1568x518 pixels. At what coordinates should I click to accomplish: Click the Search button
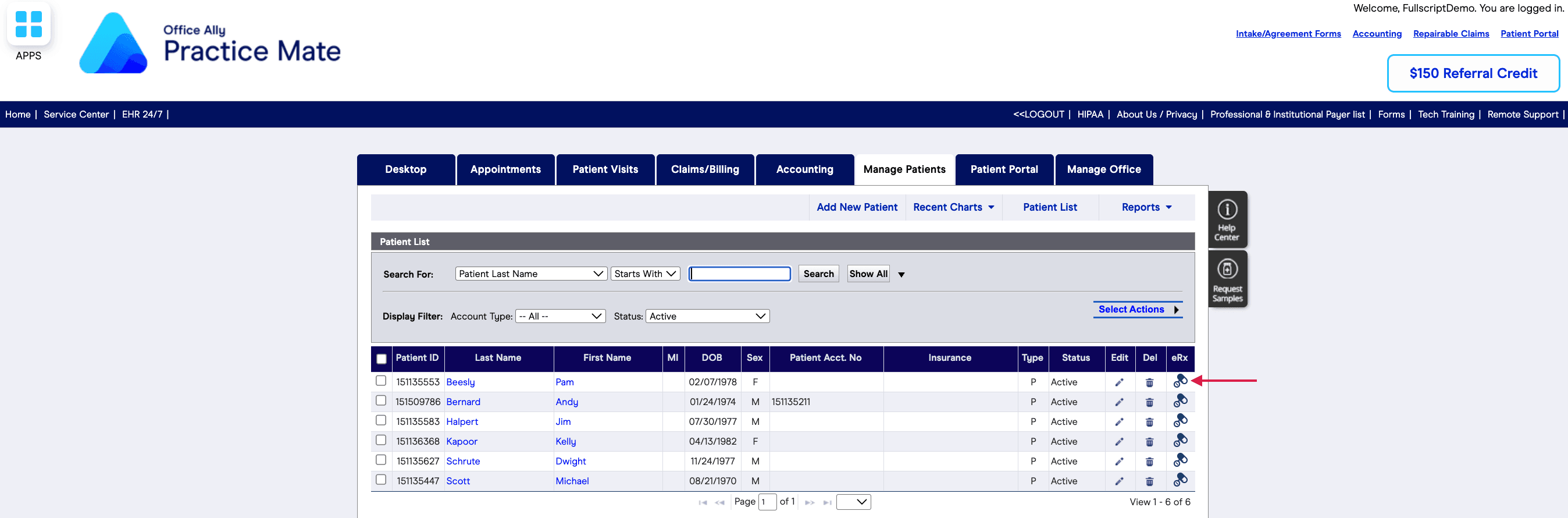[x=819, y=274]
